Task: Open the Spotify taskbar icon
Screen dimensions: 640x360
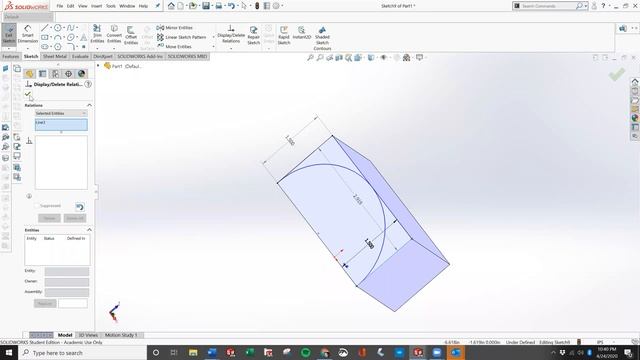Action: (x=305, y=353)
